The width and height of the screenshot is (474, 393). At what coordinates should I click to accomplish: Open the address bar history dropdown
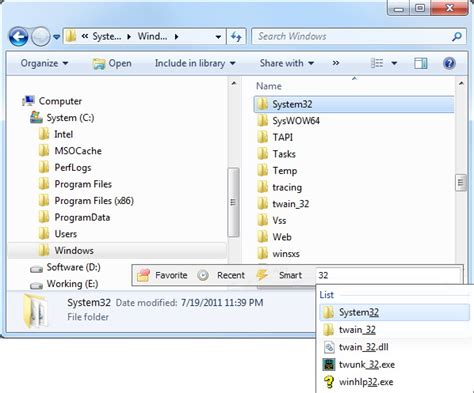click(218, 37)
